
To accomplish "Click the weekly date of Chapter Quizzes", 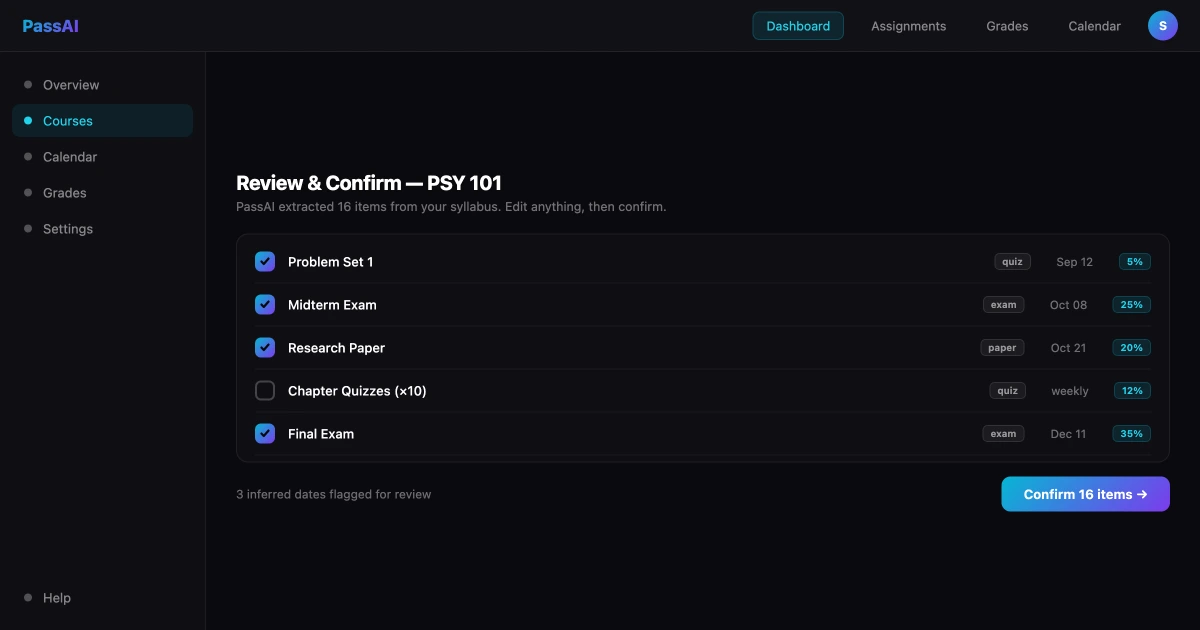I will 1070,391.
